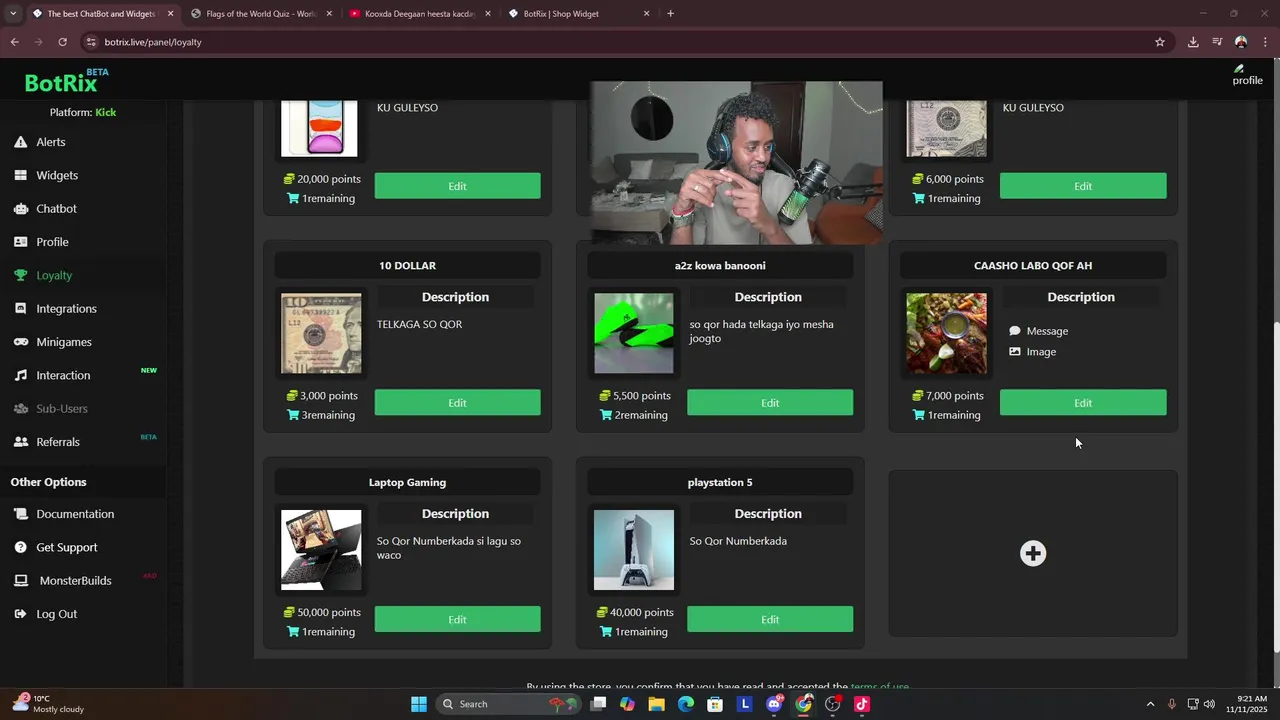The height and width of the screenshot is (720, 1280).
Task: Add a new shop item with plus icon
Action: 1033,553
